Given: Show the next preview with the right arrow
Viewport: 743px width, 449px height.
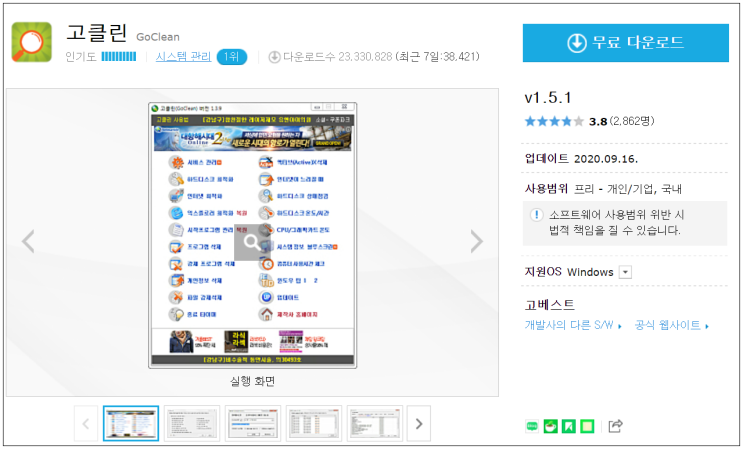Looking at the screenshot, I should (477, 242).
